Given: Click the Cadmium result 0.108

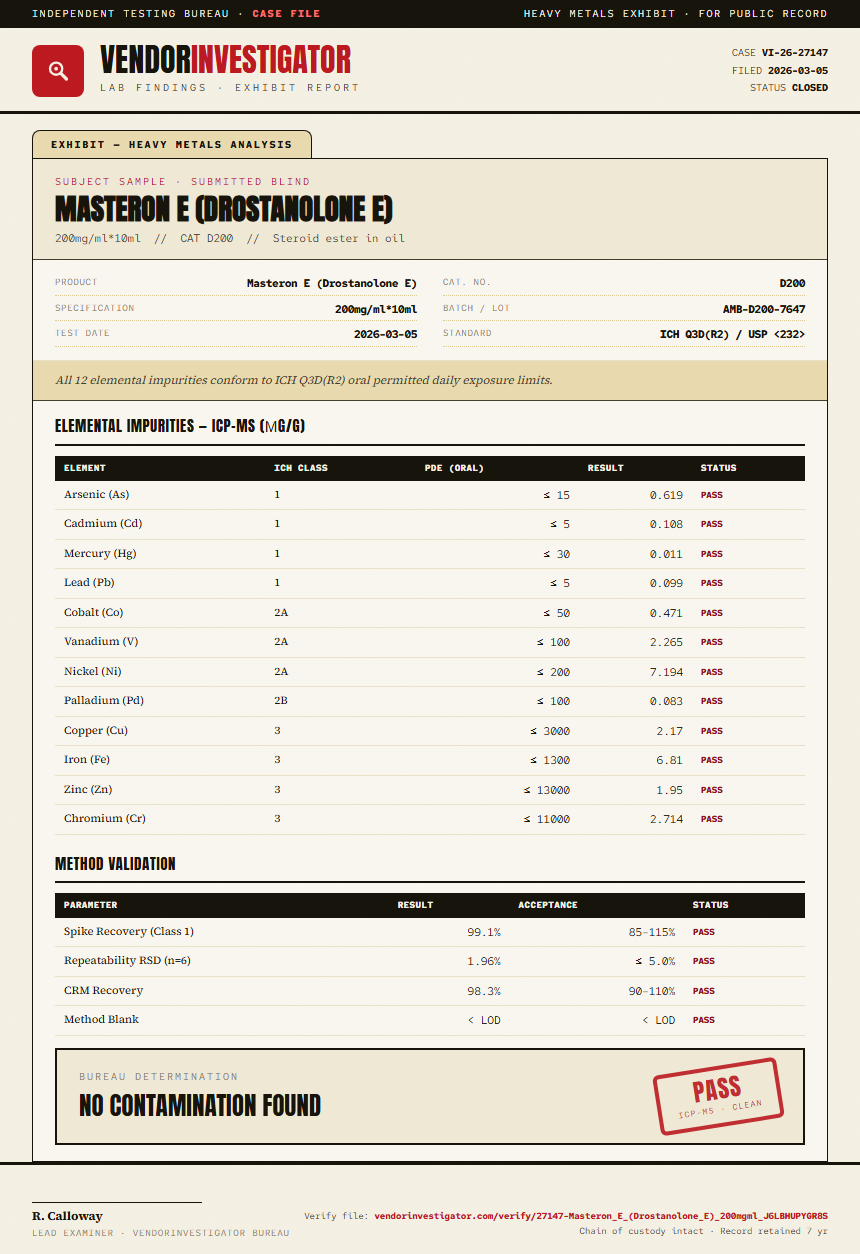Looking at the screenshot, I should point(666,524).
